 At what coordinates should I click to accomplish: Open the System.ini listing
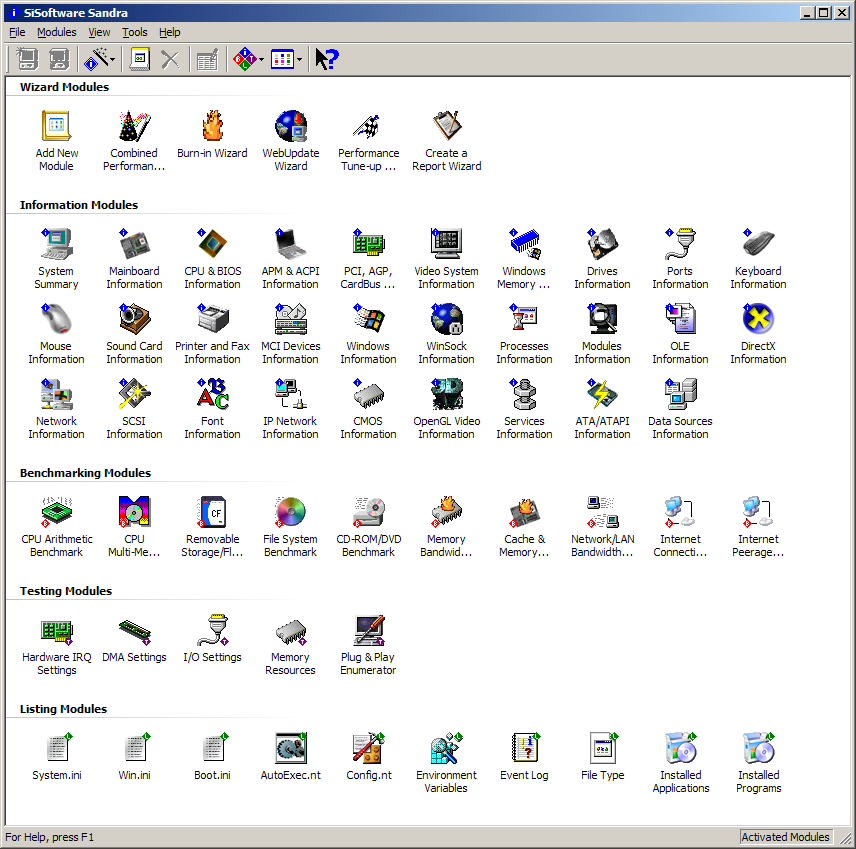(56, 756)
